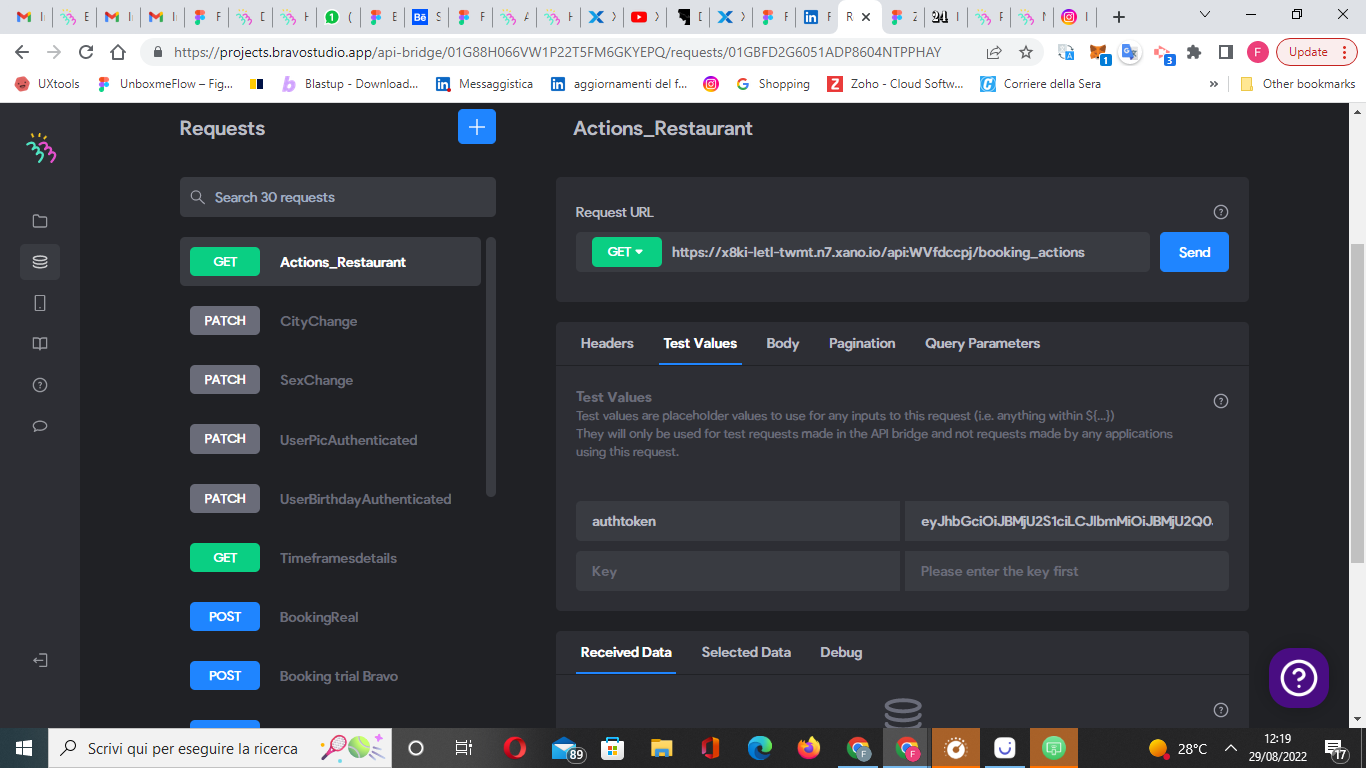Bookmark this page with star icon
Viewport: 1366px width, 768px height.
pos(1026,52)
